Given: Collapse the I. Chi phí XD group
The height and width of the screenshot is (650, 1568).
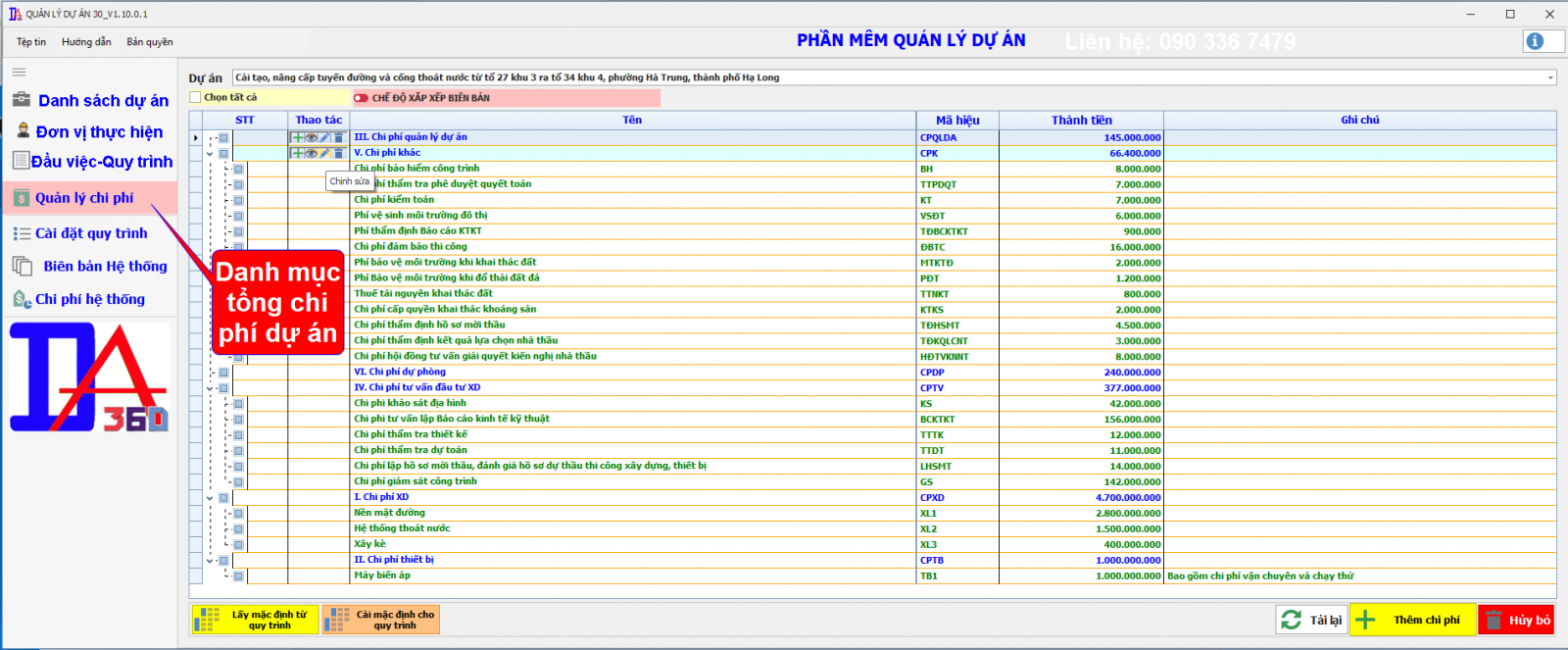Looking at the screenshot, I should point(210,498).
